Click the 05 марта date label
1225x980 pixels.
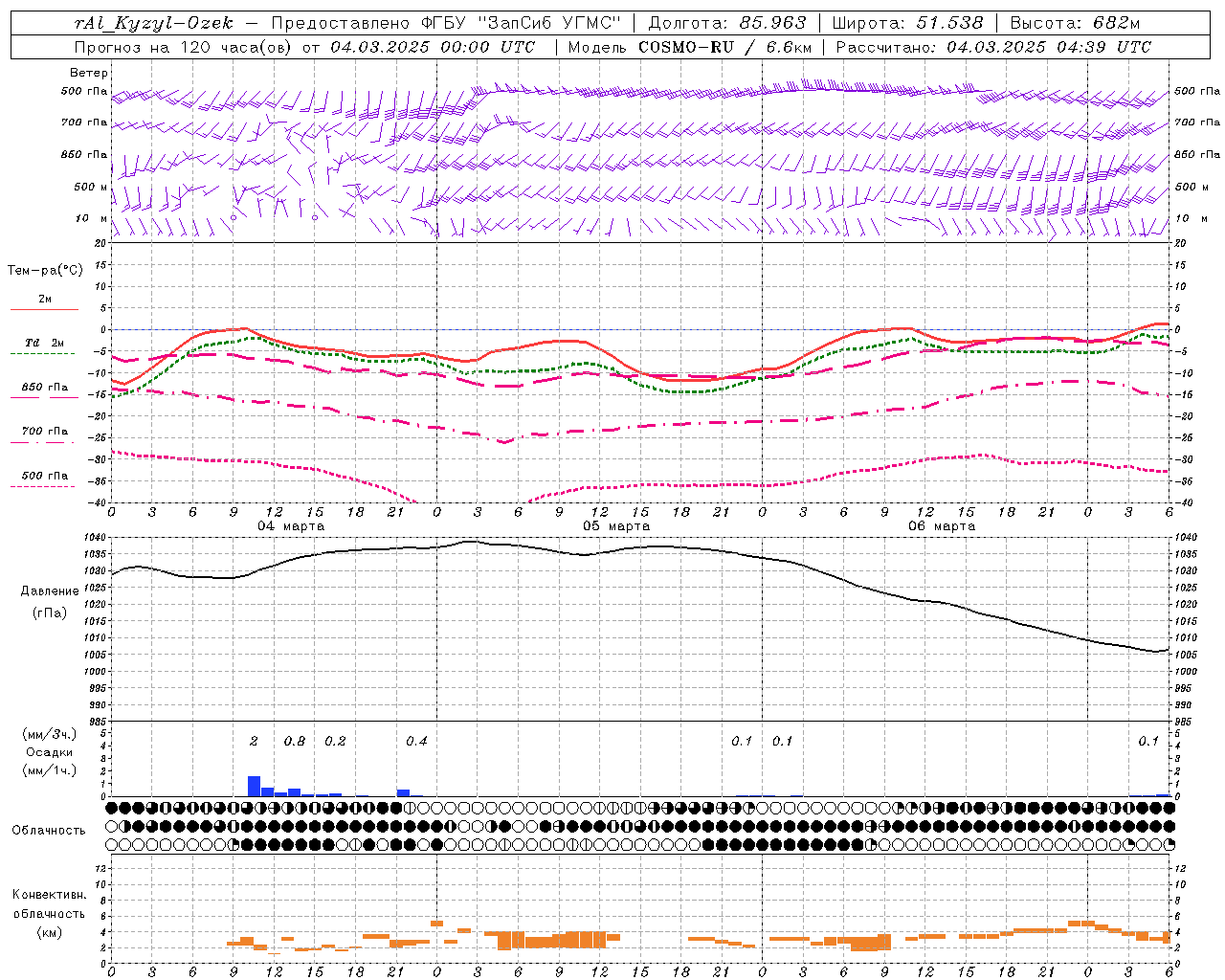616,526
